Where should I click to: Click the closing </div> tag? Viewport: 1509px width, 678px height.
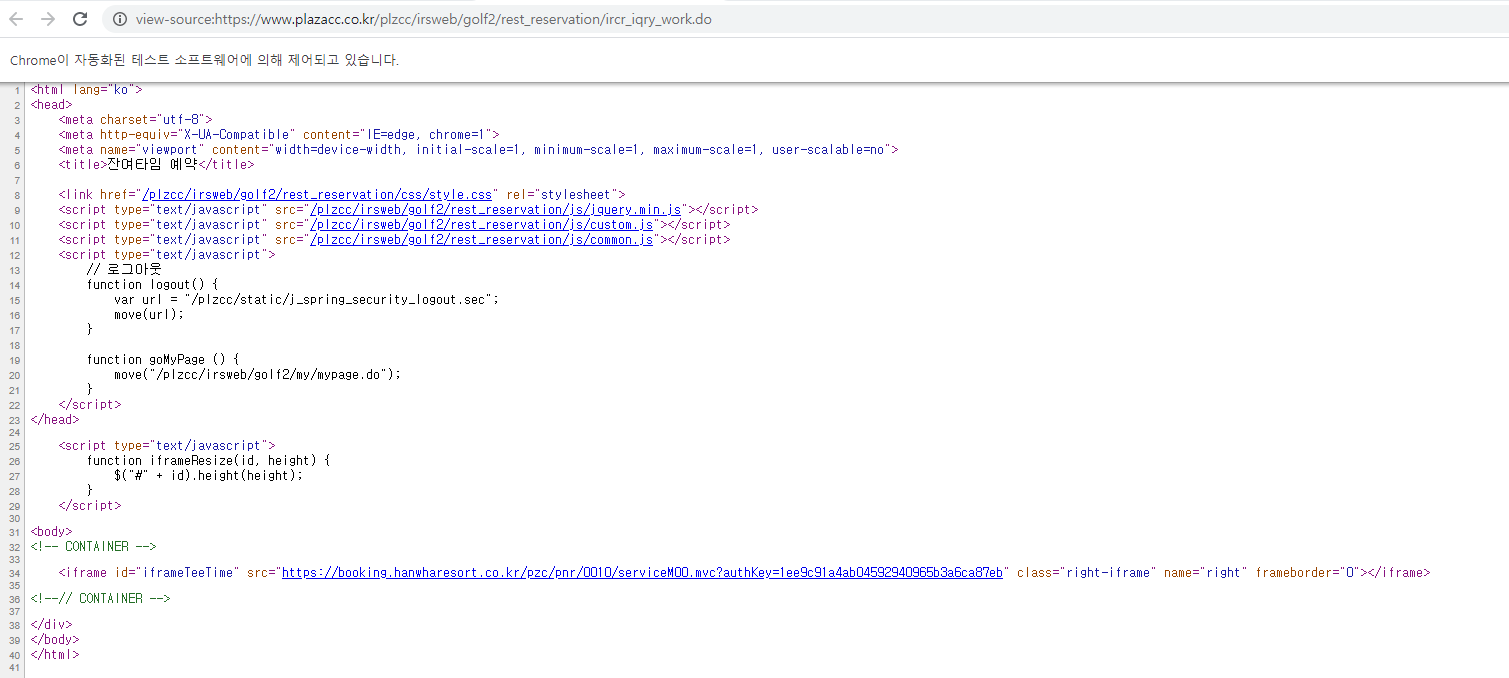click(x=51, y=625)
